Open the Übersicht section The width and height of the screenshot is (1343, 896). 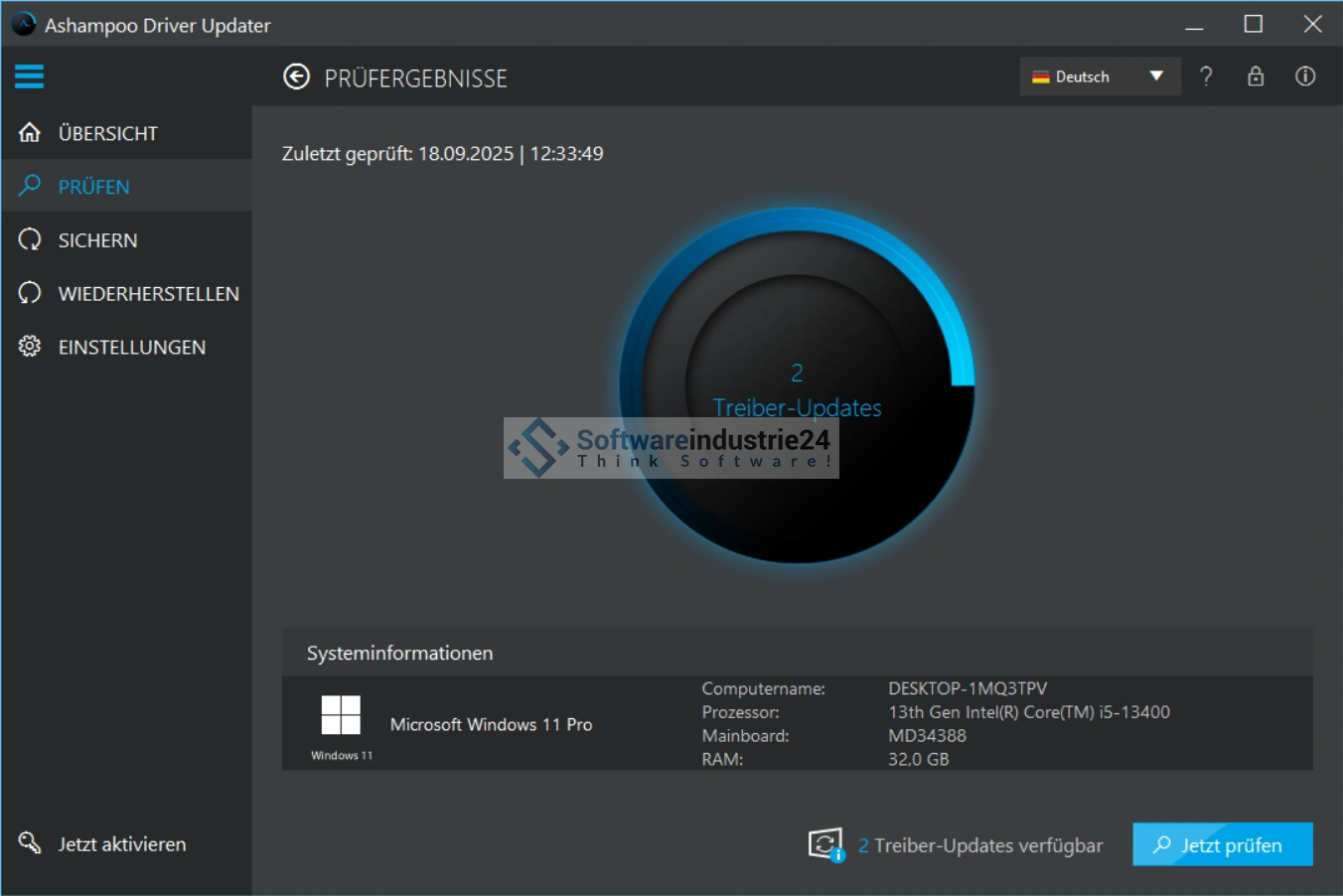coord(107,133)
